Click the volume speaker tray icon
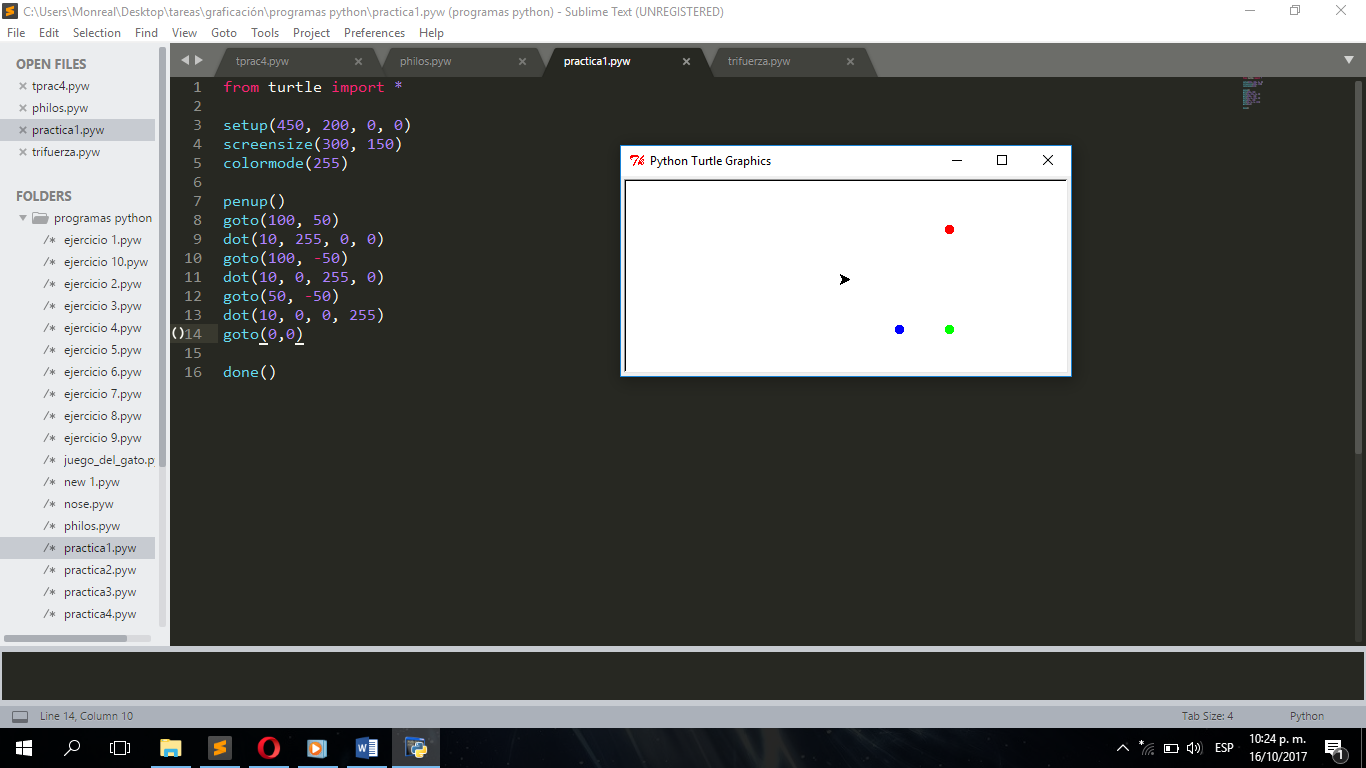This screenshot has height=768, width=1366. [1194, 748]
